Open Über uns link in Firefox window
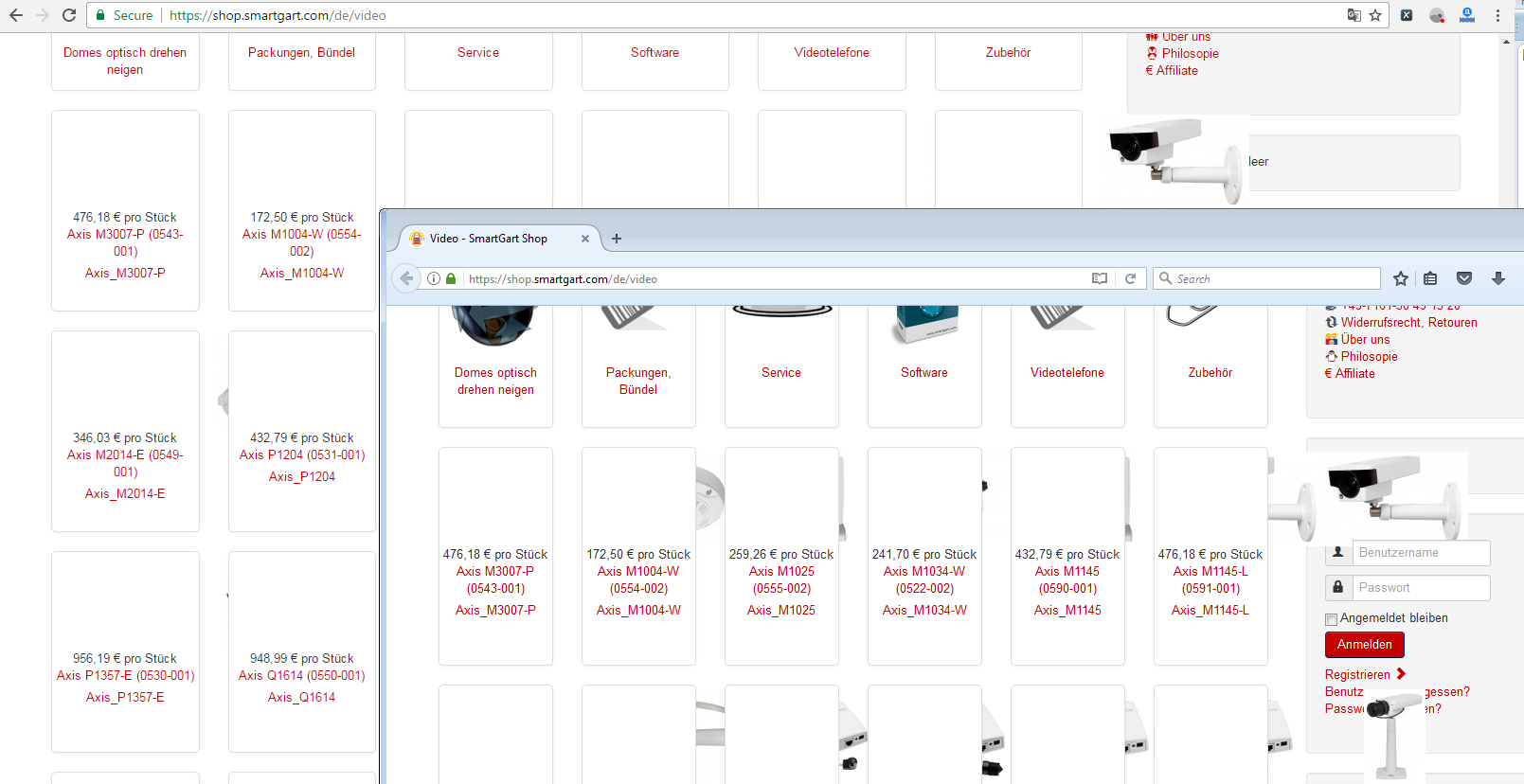The height and width of the screenshot is (784, 1524). coord(1365,340)
